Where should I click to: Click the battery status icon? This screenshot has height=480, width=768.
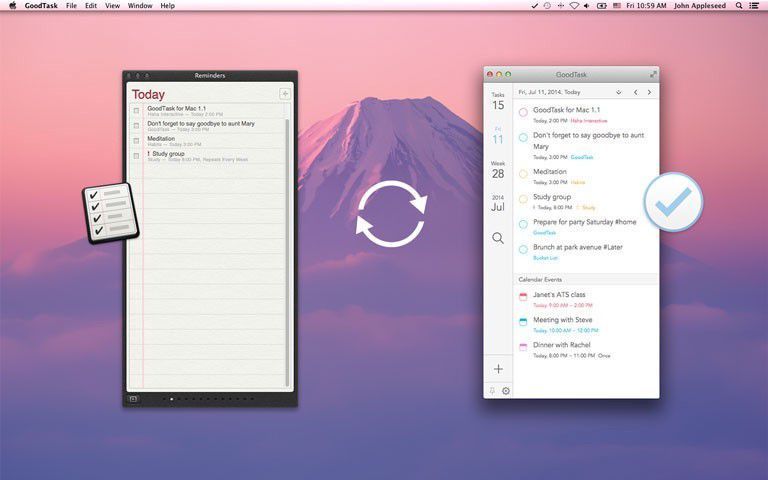pos(602,6)
